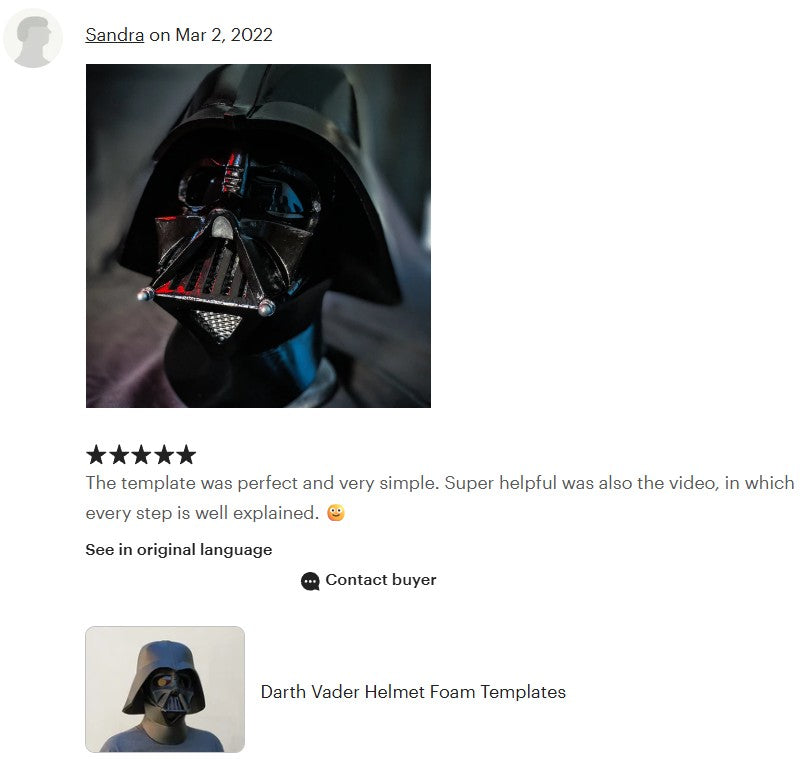
Task: Click the fifth rating star
Action: click(x=186, y=455)
